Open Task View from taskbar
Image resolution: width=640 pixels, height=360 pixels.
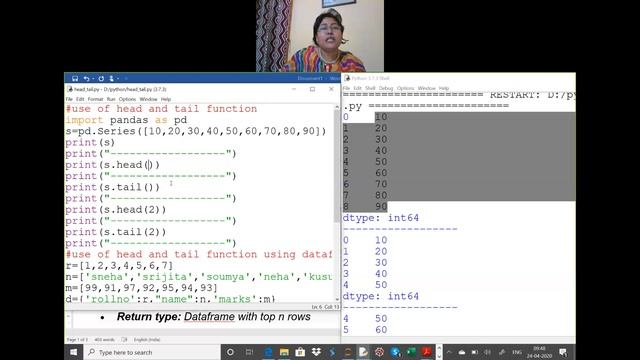coord(249,352)
